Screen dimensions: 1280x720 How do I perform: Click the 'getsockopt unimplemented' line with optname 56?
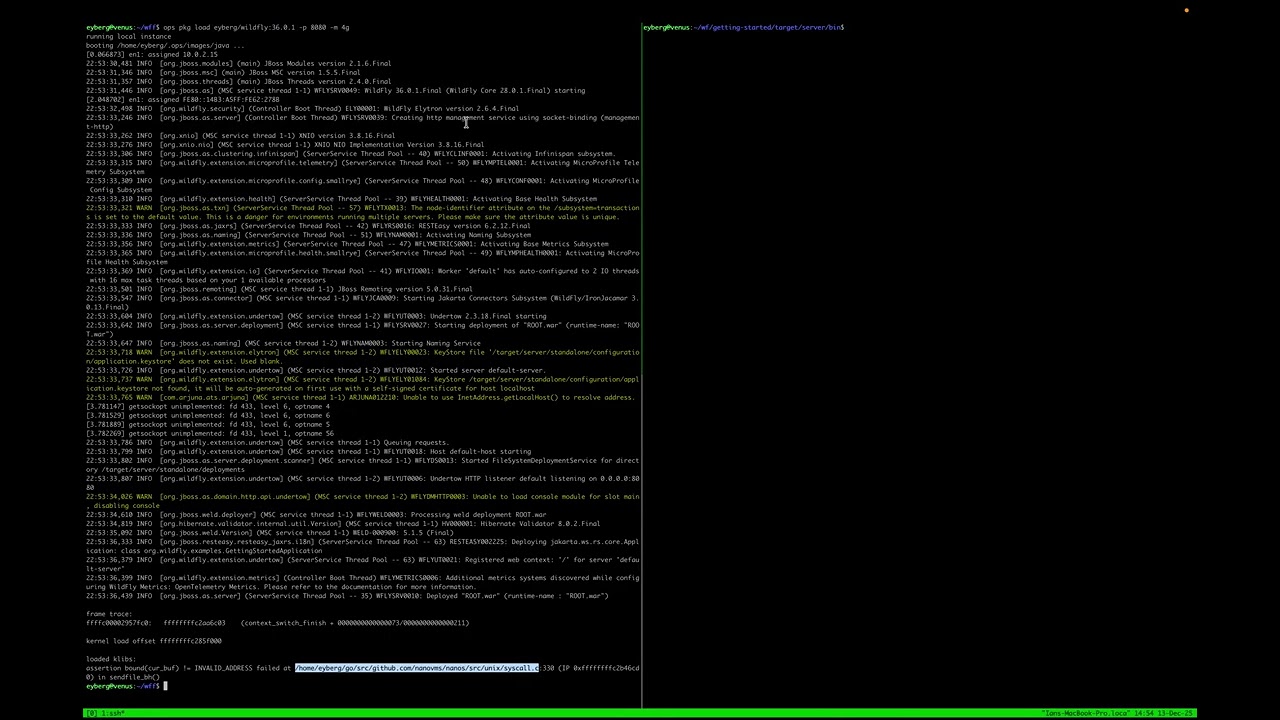(209, 432)
